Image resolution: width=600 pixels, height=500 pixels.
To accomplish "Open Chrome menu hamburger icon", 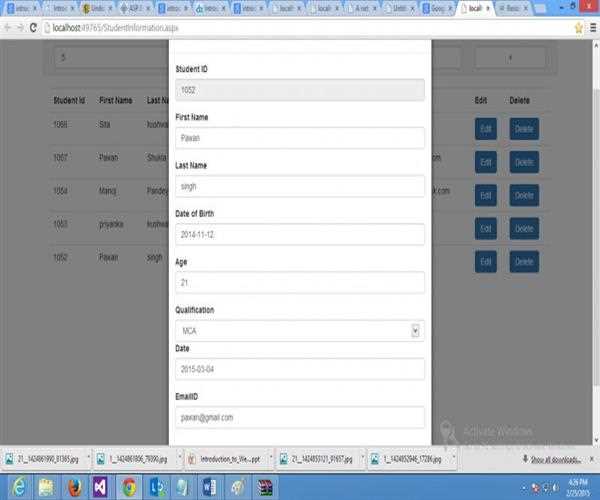I will point(592,27).
